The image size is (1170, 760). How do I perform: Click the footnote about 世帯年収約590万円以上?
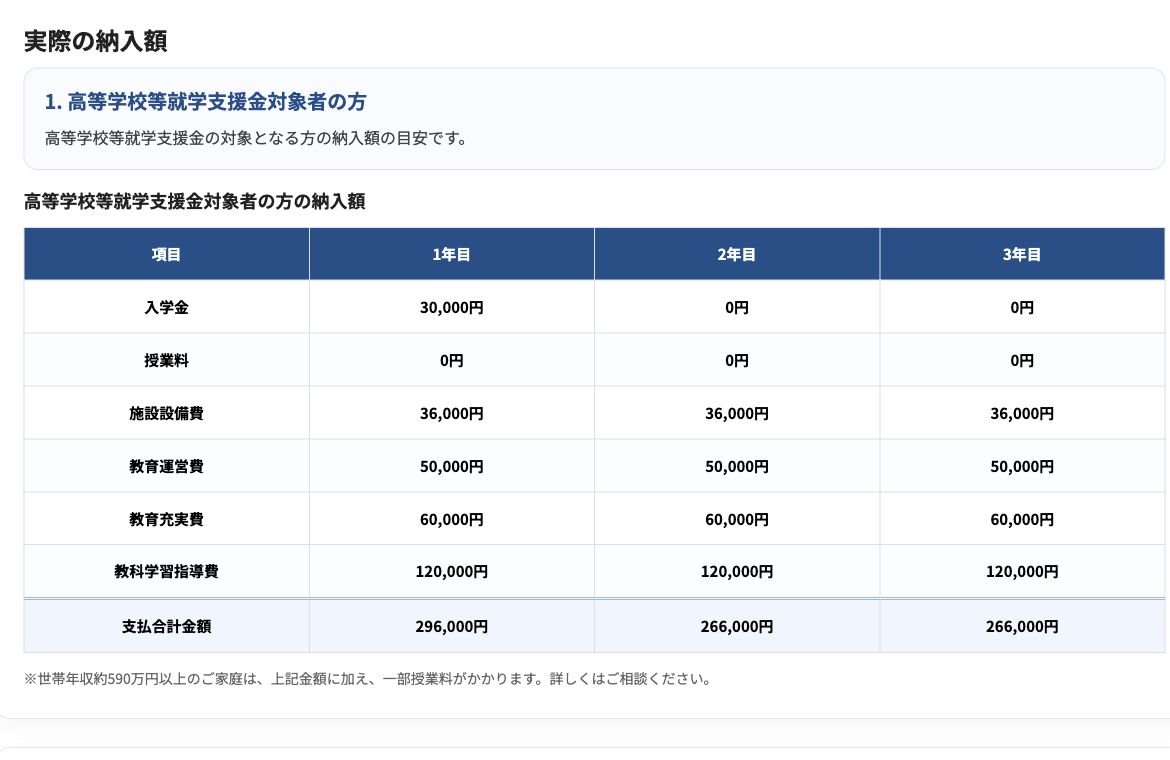click(369, 679)
